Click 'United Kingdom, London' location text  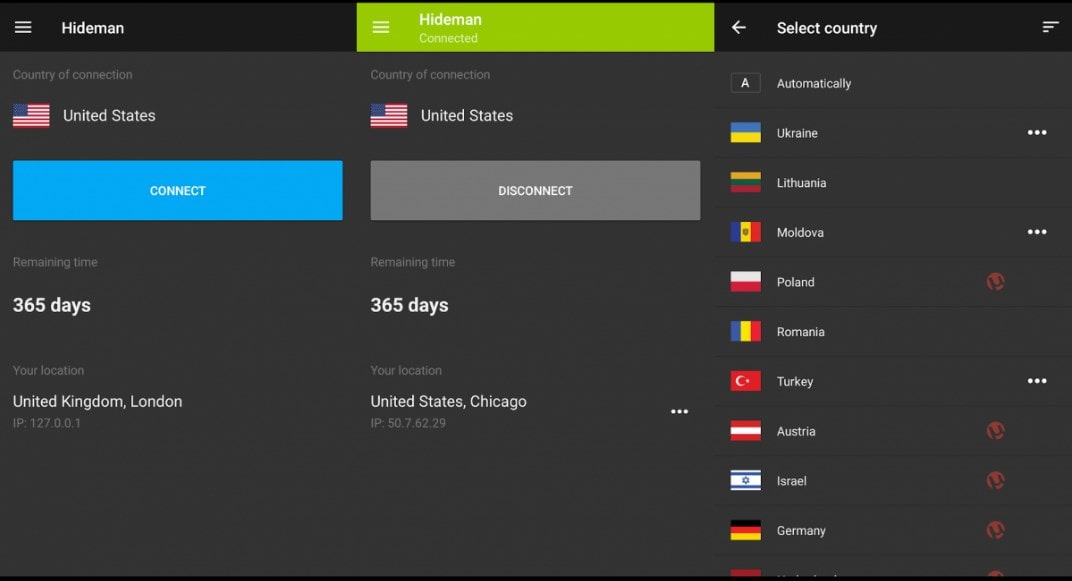coord(98,401)
